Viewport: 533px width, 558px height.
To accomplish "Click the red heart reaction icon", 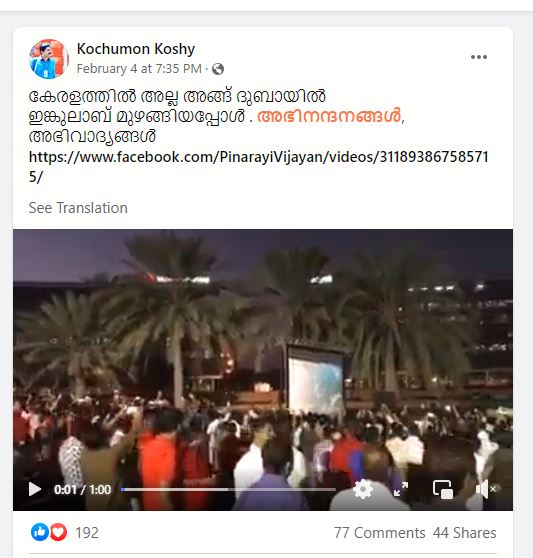I will (58, 532).
